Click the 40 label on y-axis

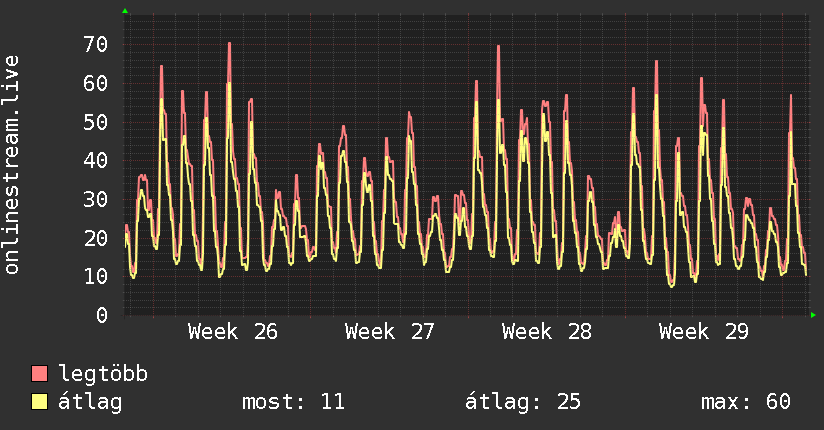click(x=96, y=161)
